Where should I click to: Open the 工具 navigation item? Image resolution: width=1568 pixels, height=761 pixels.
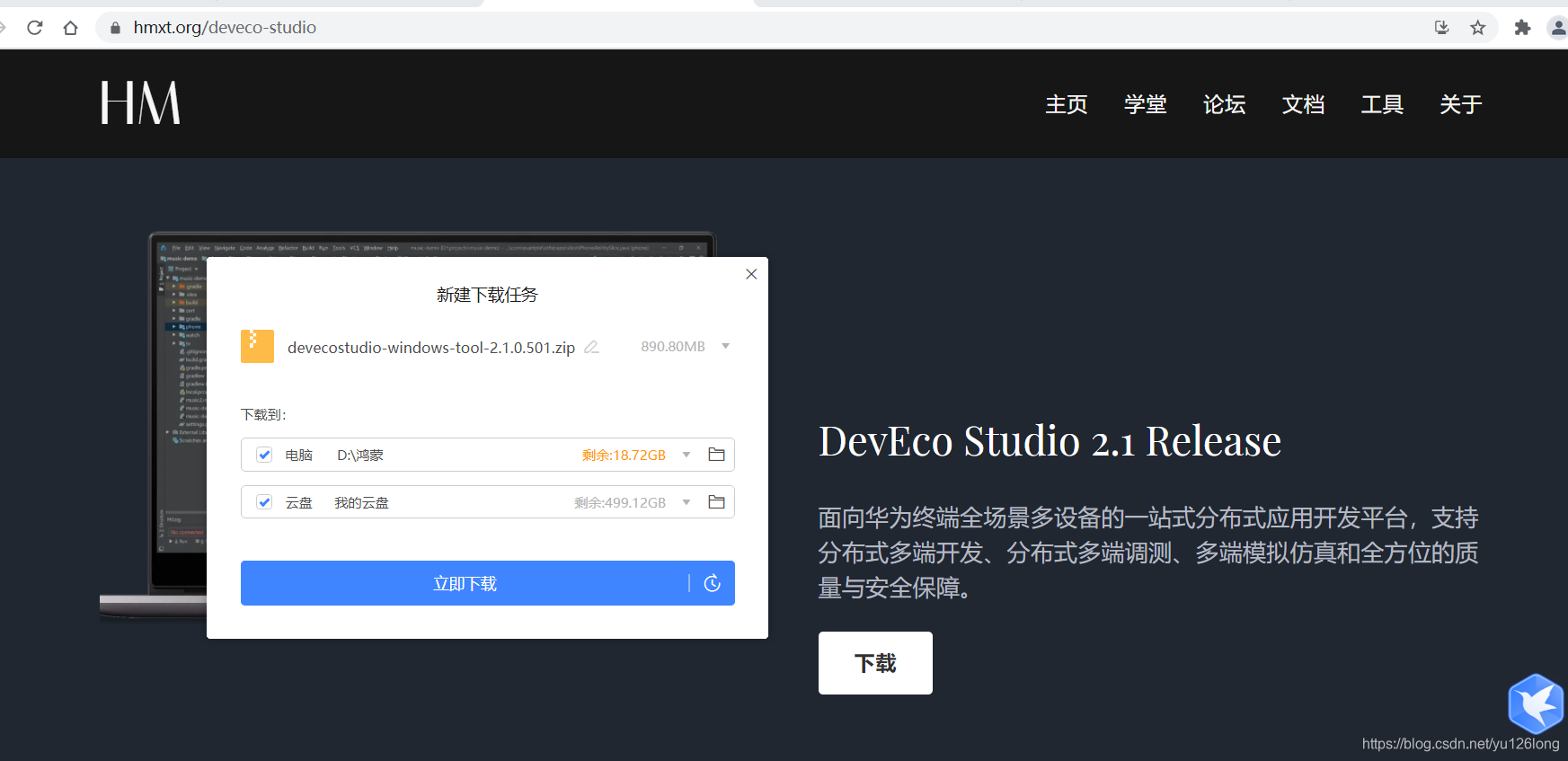(x=1382, y=104)
